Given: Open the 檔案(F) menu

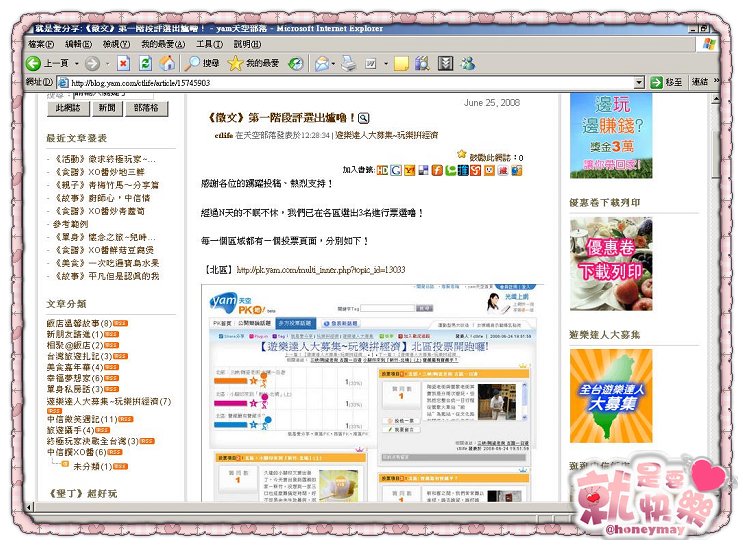Looking at the screenshot, I should pyautogui.click(x=41, y=44).
